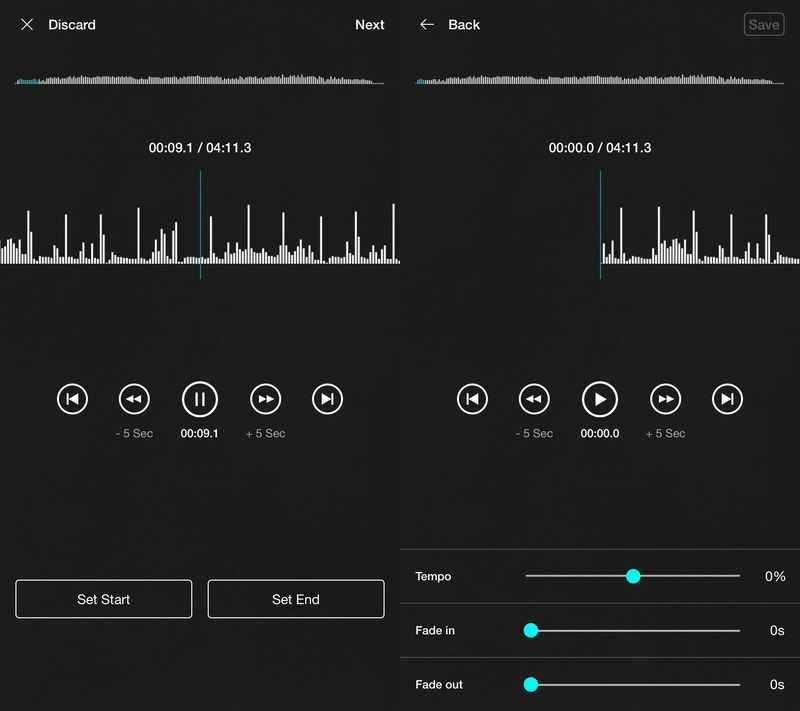800x711 pixels.
Task: Click the Tempo slider handle
Action: [633, 576]
